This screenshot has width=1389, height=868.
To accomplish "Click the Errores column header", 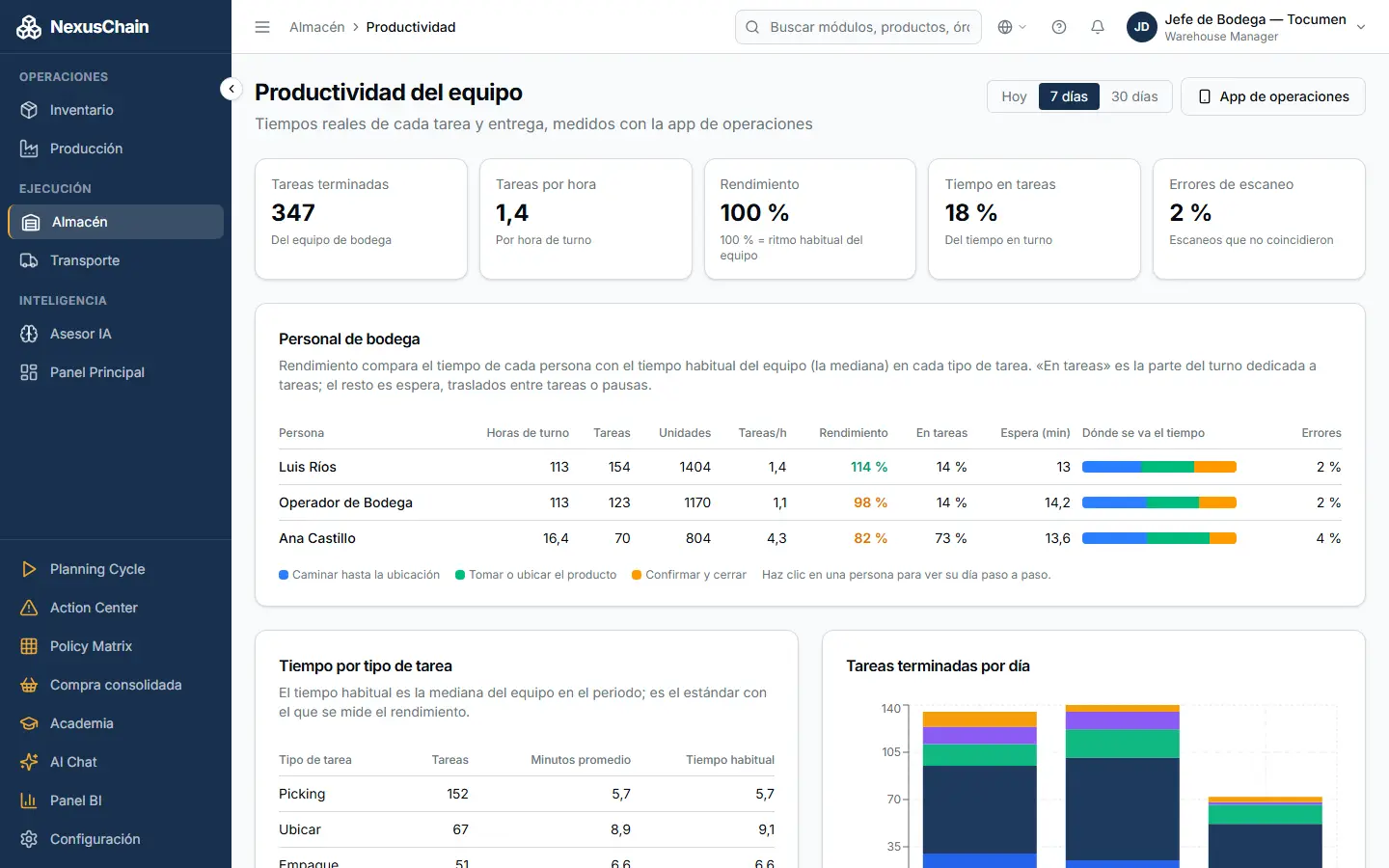I will pos(1321,433).
